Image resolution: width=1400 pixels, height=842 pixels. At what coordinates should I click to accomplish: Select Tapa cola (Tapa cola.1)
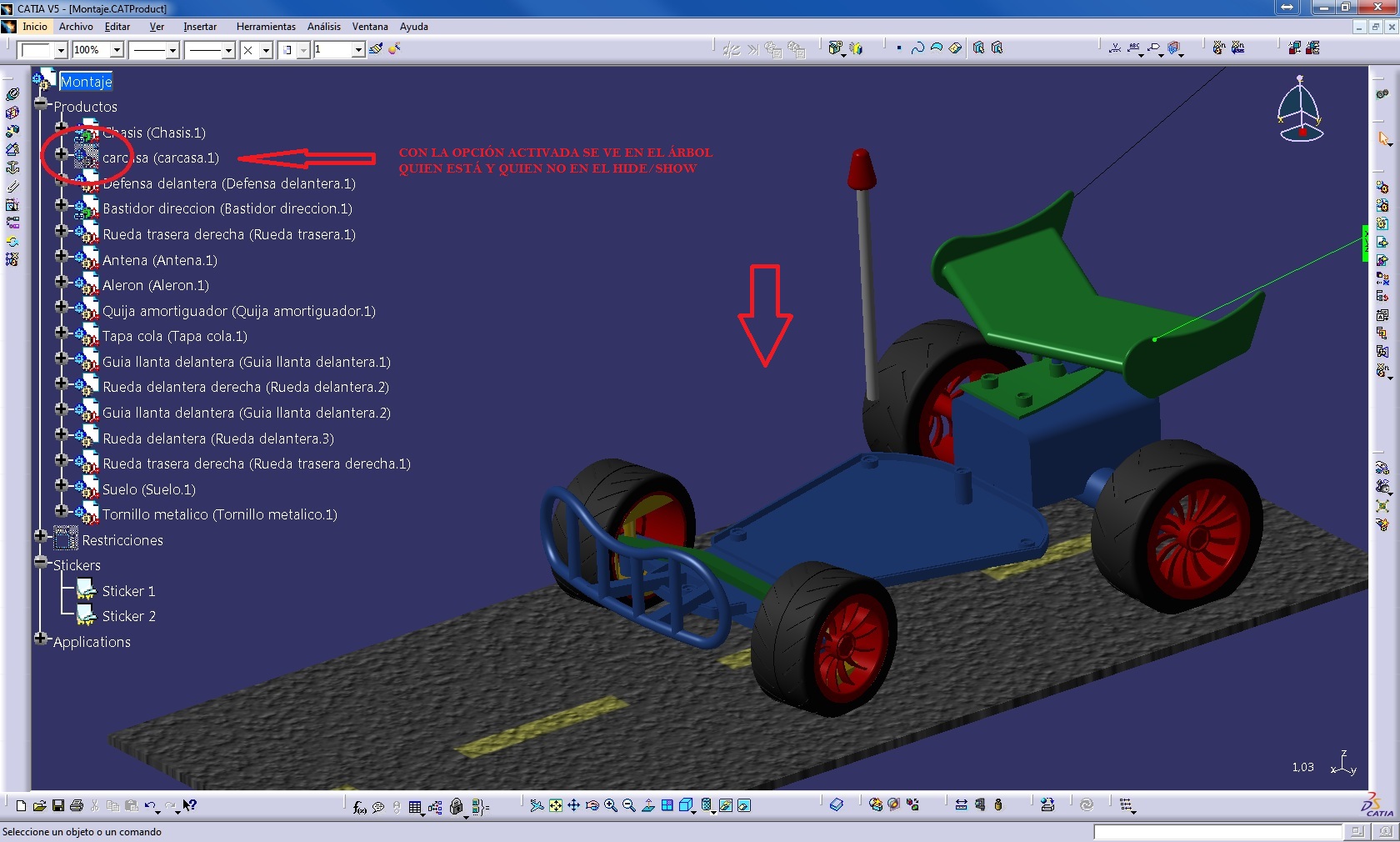[174, 336]
